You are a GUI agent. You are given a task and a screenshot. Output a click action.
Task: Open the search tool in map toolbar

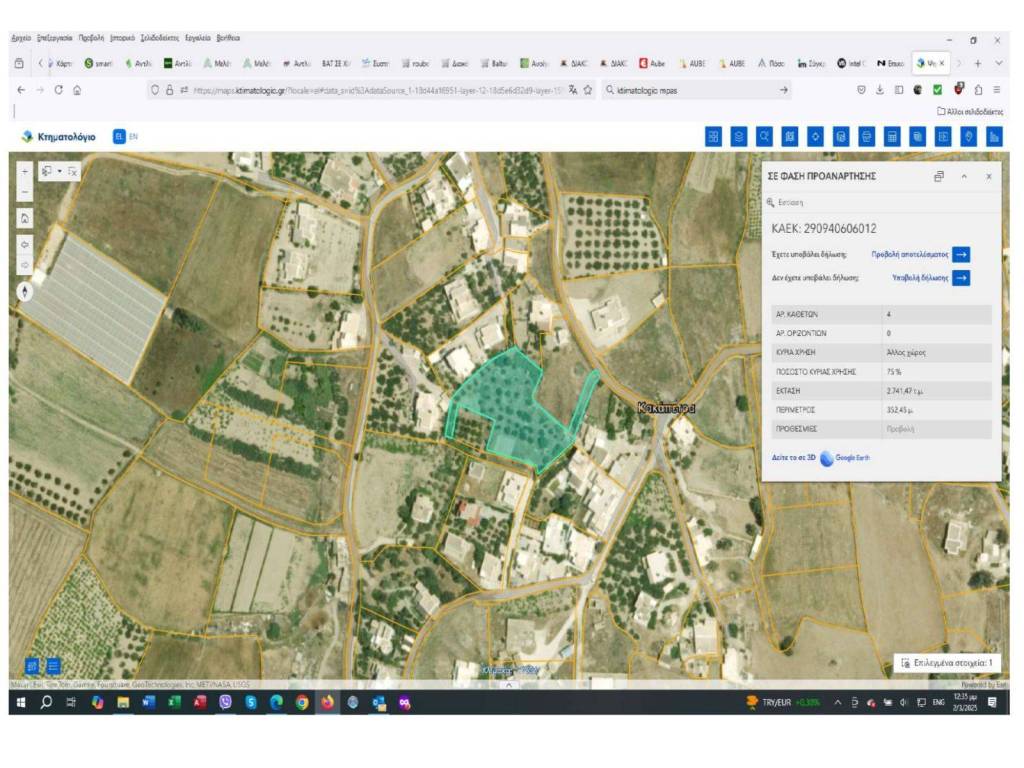point(765,137)
